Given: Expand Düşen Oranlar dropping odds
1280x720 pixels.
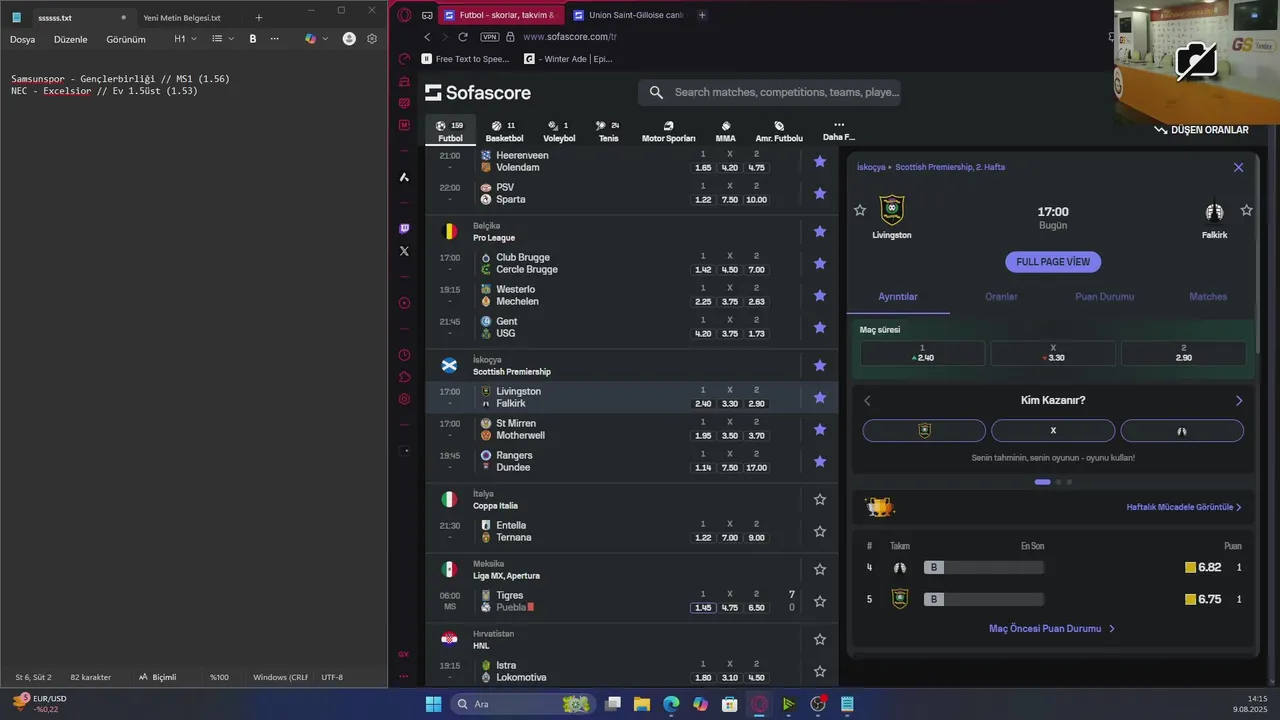Looking at the screenshot, I should [x=1201, y=130].
